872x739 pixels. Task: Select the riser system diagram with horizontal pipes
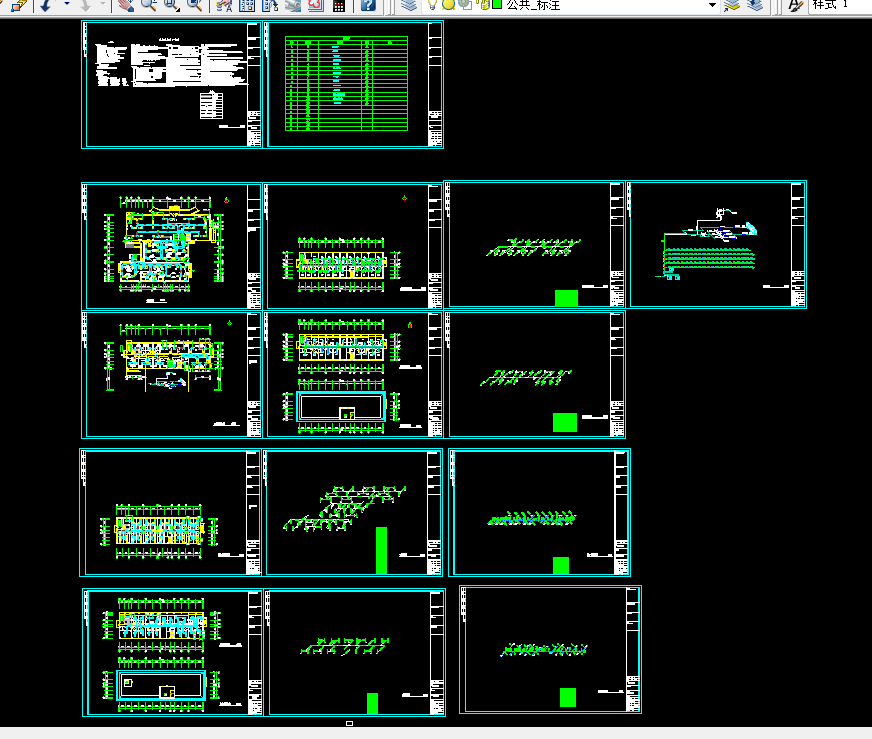click(716, 244)
